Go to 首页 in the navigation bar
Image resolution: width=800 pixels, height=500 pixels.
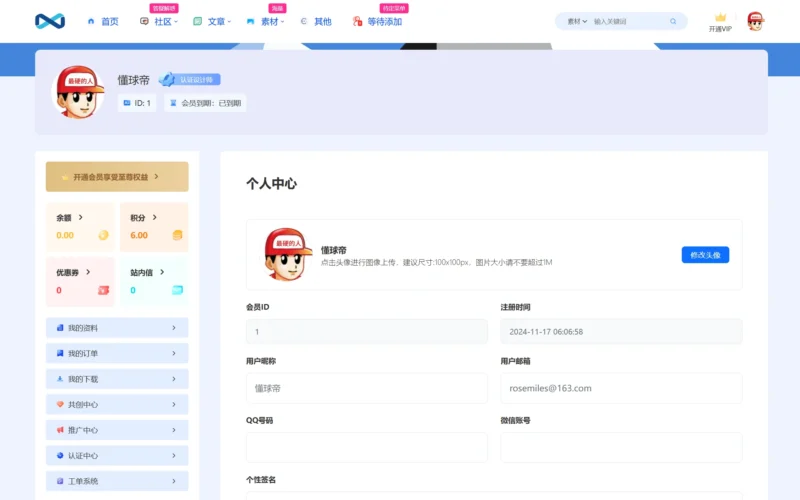tap(103, 21)
